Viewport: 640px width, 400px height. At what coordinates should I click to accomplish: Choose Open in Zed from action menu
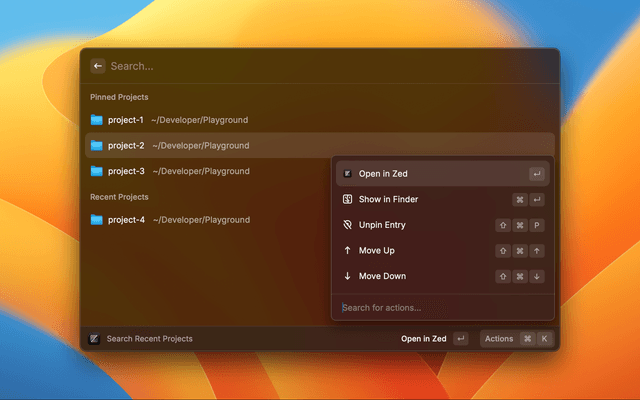[443, 174]
